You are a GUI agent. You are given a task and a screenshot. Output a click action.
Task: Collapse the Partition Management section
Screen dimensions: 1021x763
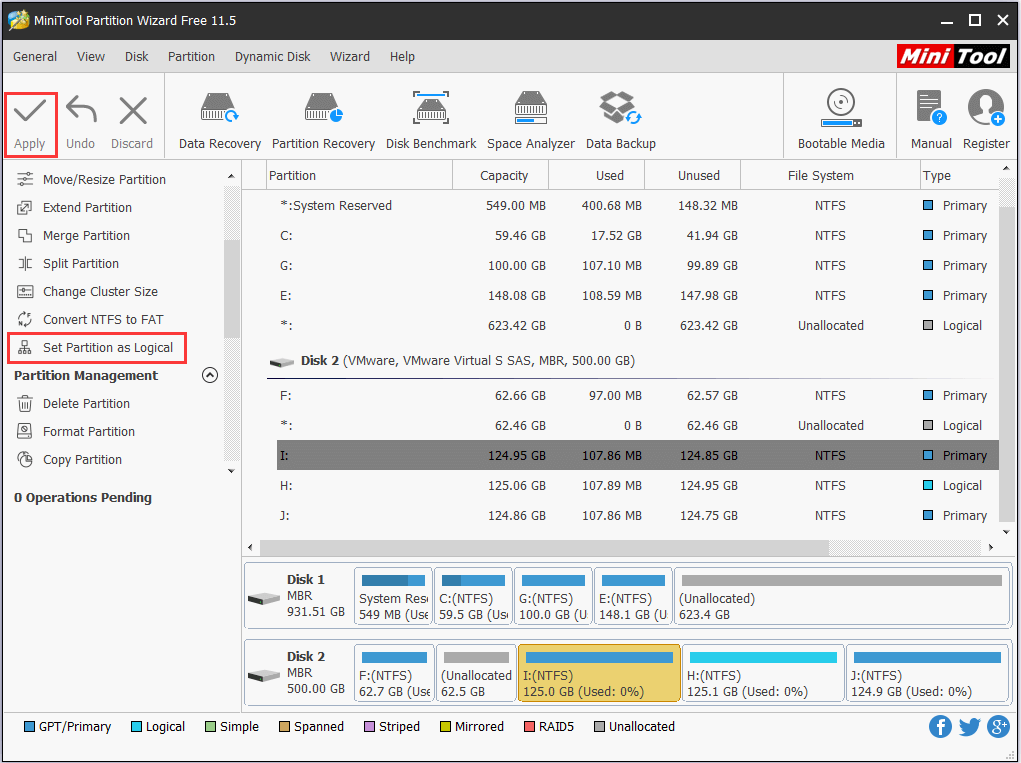pos(210,375)
